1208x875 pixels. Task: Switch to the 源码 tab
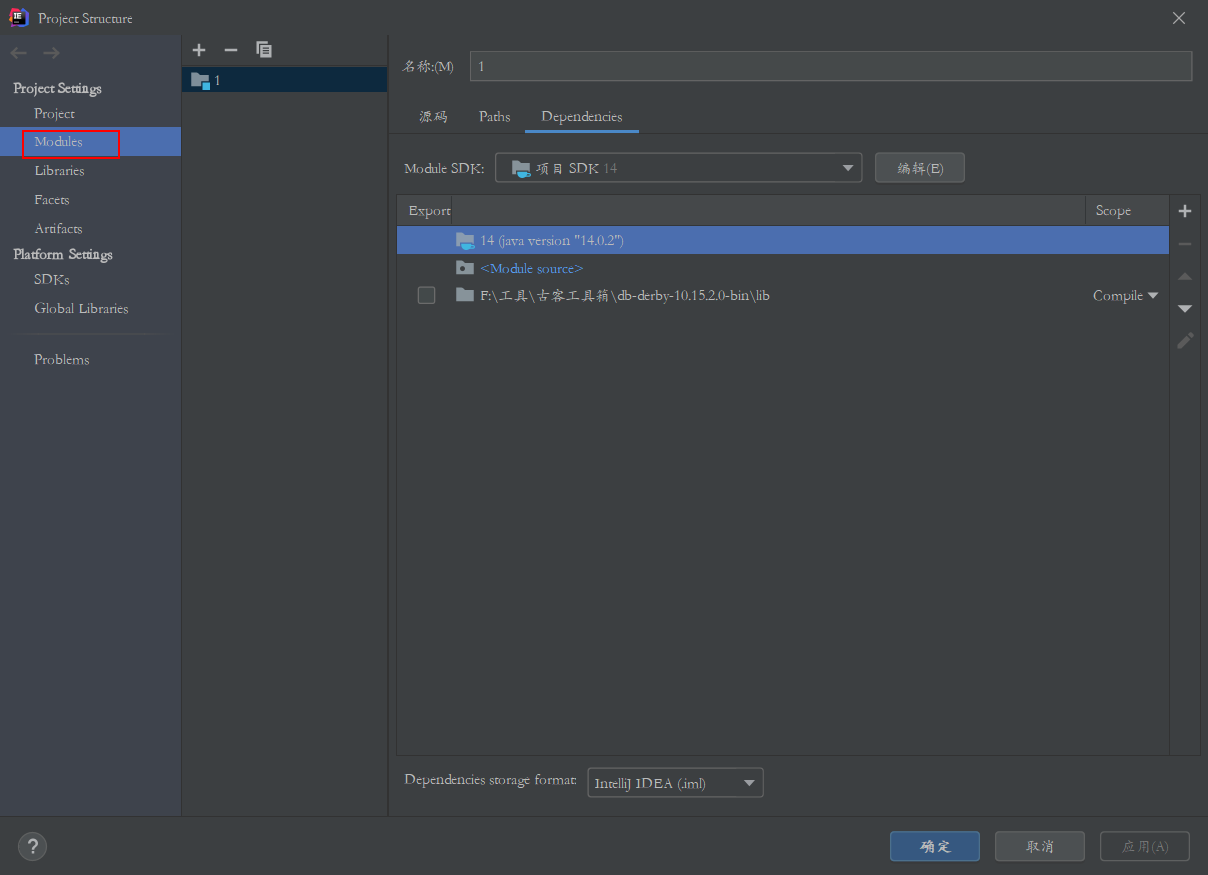433,117
